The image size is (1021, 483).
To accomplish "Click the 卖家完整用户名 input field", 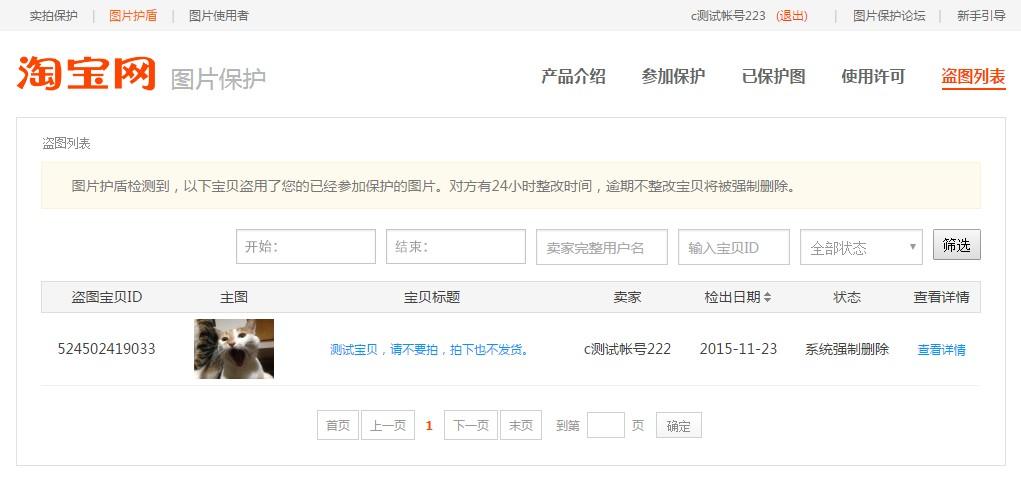I will [x=601, y=248].
